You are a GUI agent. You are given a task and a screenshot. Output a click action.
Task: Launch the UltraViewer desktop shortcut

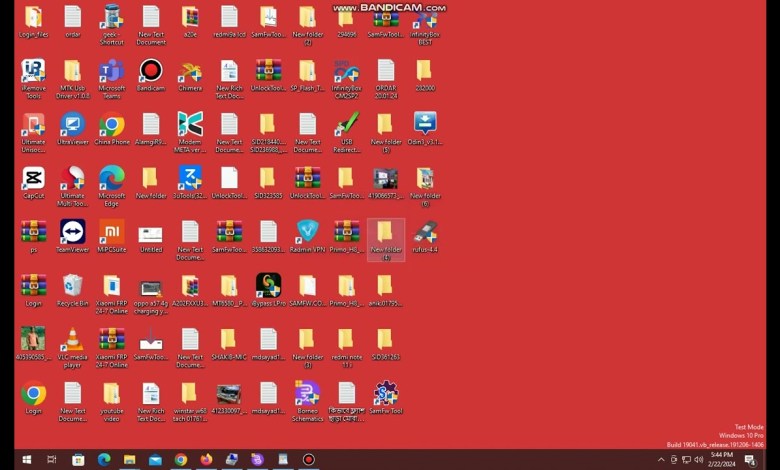click(73, 129)
